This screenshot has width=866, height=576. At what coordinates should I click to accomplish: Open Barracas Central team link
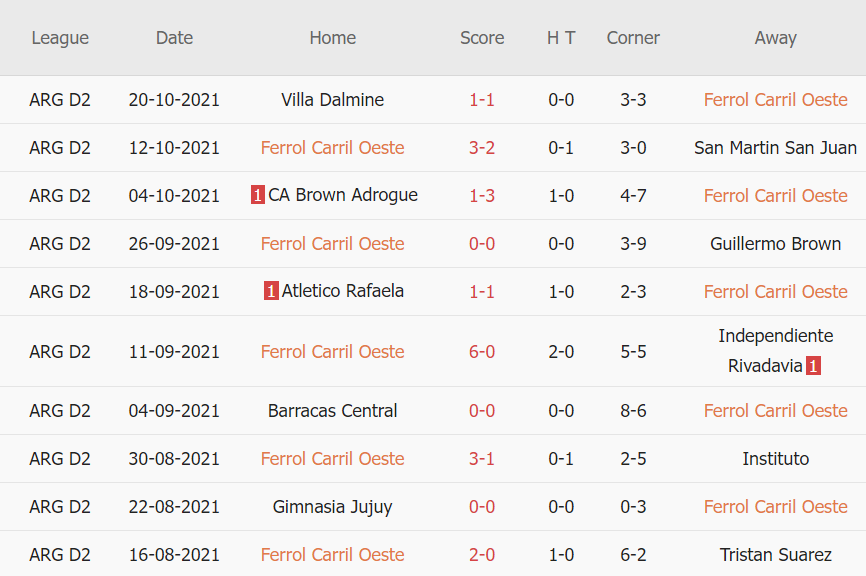(333, 411)
